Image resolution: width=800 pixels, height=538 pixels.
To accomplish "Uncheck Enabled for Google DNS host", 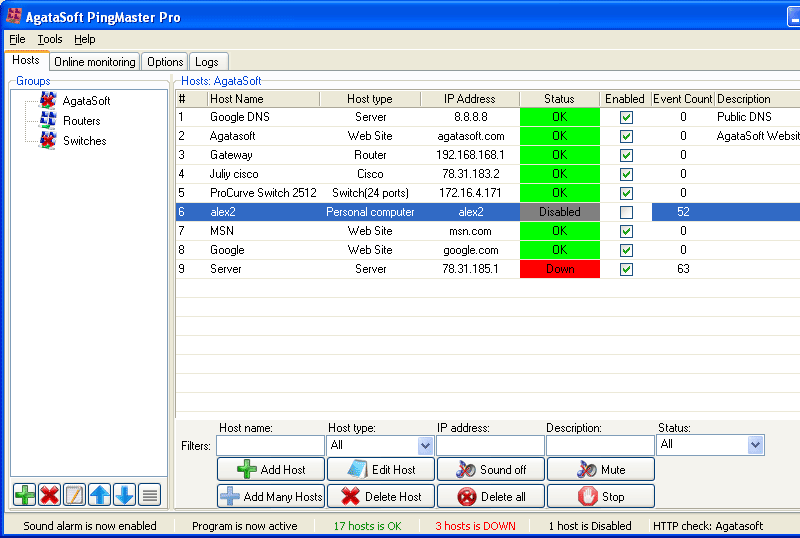I will (626, 117).
